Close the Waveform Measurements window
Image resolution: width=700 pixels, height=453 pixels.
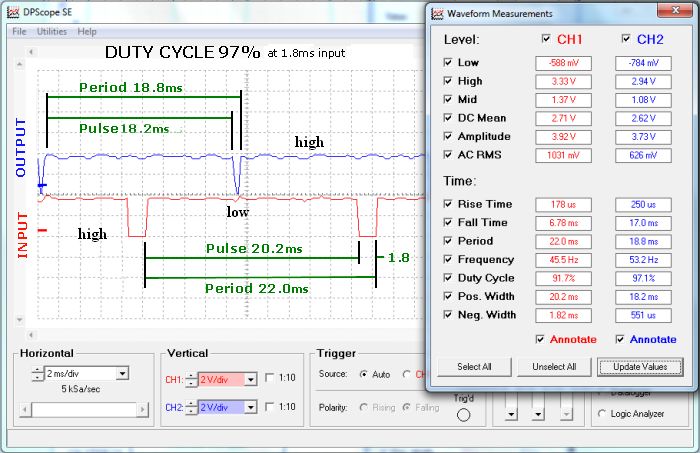coord(675,10)
